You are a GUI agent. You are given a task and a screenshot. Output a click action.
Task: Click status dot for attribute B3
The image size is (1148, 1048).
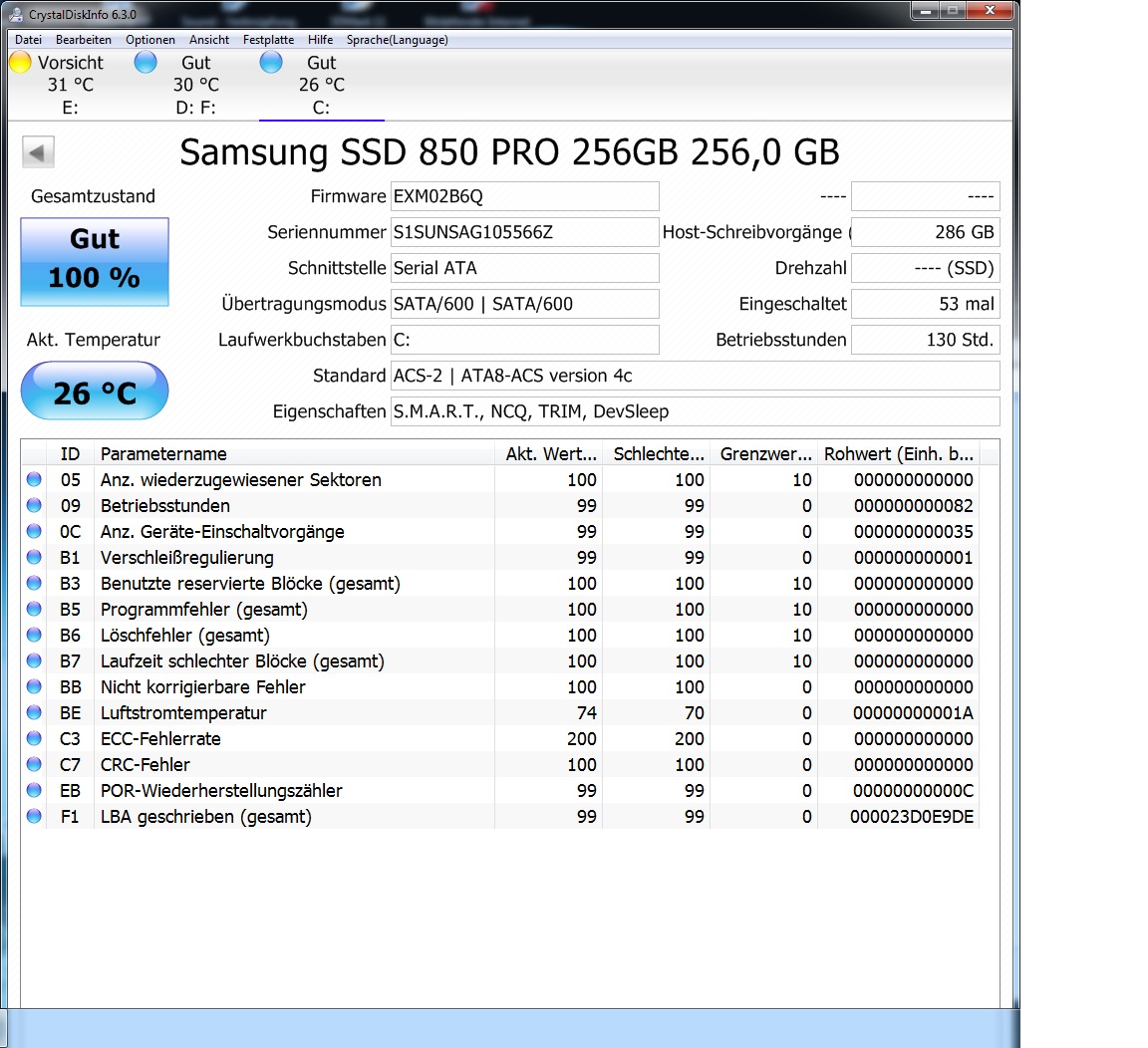click(34, 583)
